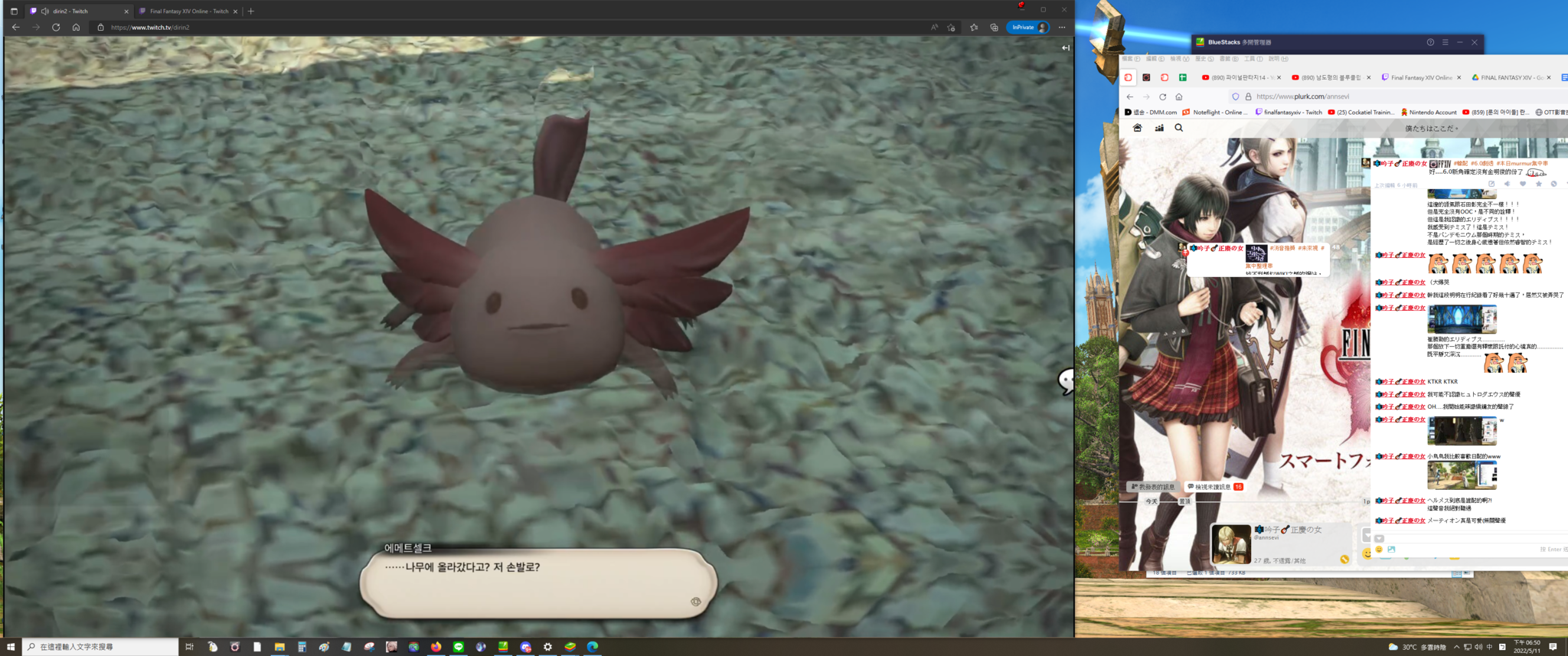Open the Edge favorites star icon
The height and width of the screenshot is (656, 1568).
coord(974,28)
